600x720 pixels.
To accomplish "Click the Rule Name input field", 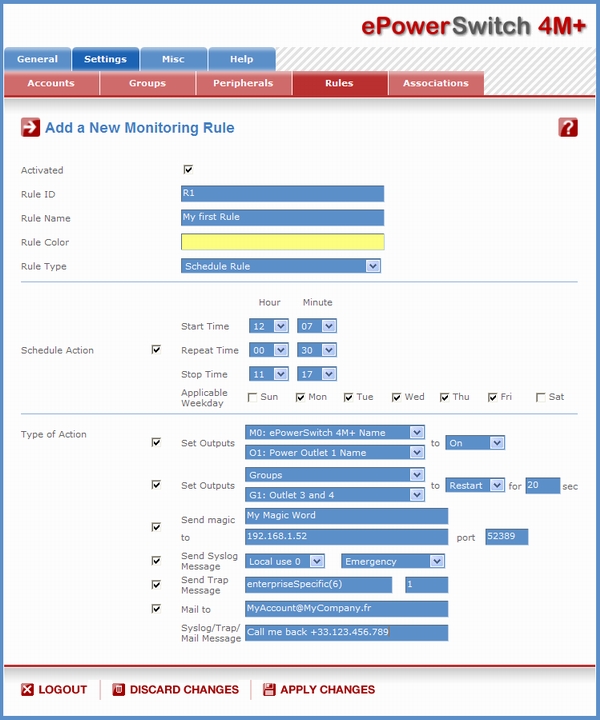I will tap(282, 217).
